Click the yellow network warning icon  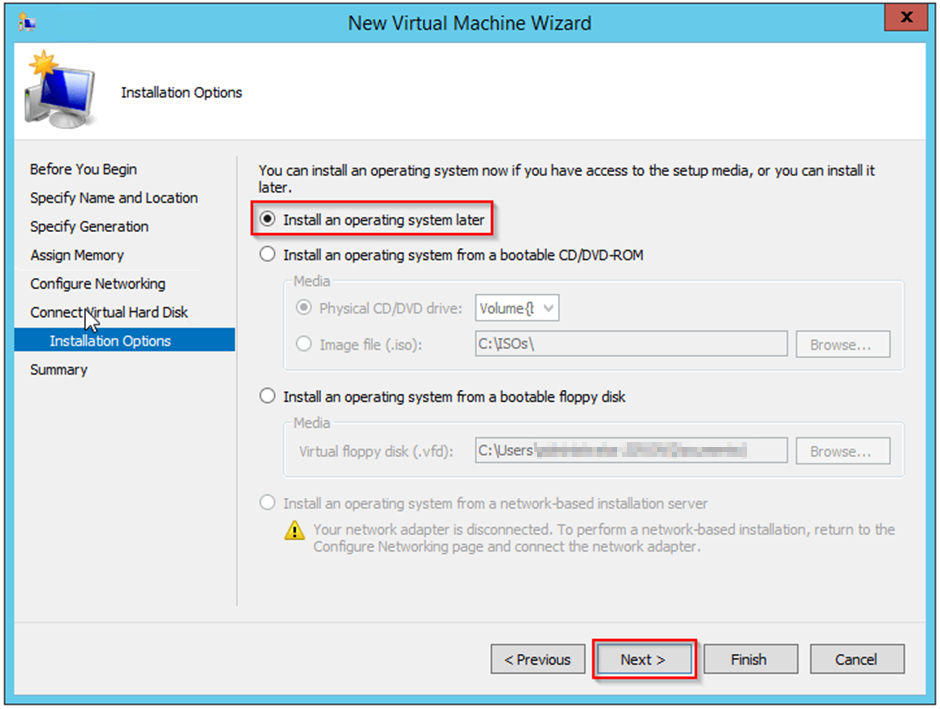click(294, 531)
